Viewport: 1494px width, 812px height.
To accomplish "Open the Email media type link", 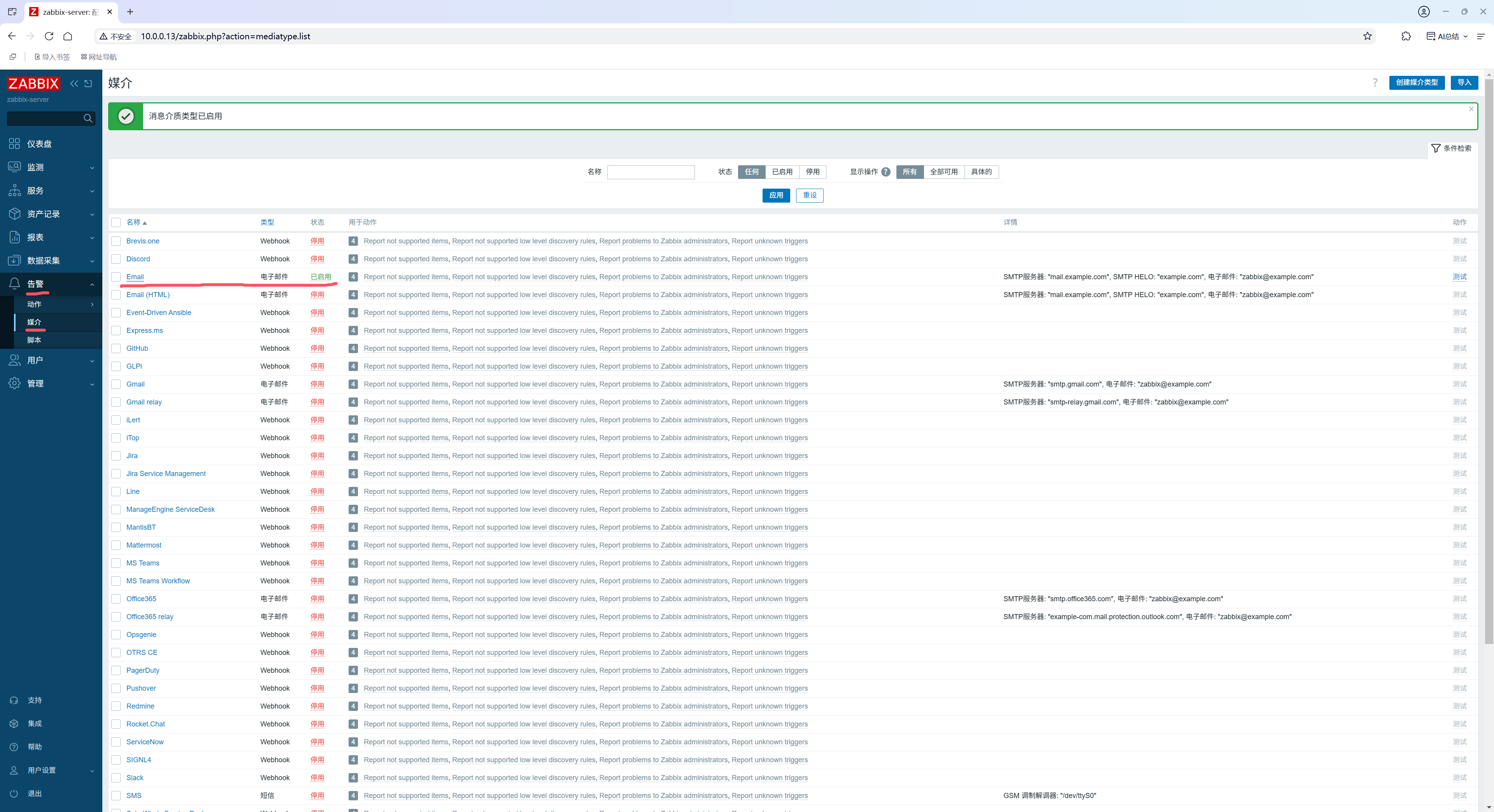I will point(135,277).
